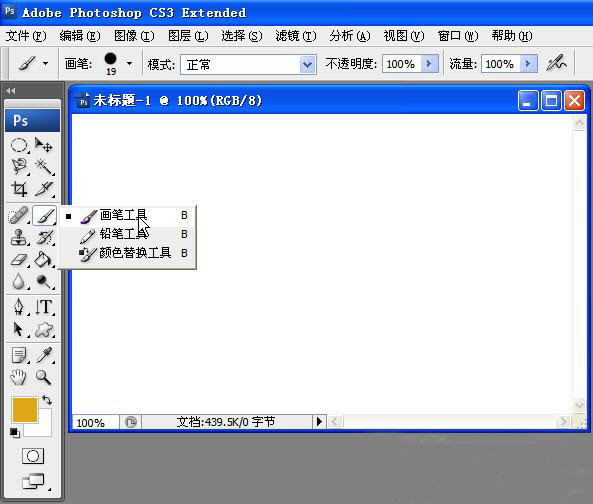593x504 pixels.
Task: Collapse the toolbox with double arrows
Action: coord(11,91)
